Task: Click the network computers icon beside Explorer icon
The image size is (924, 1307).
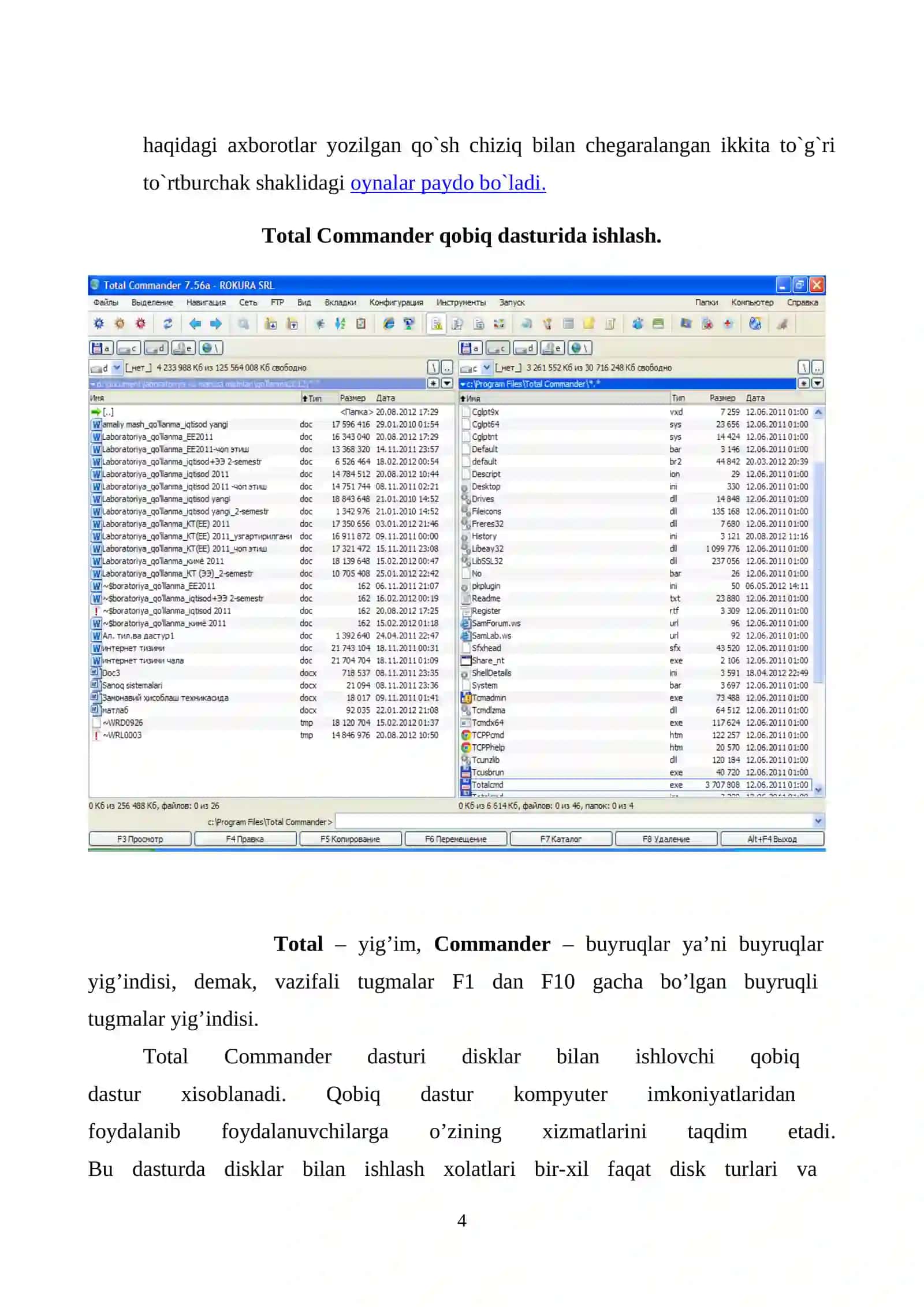Action: pyautogui.click(x=409, y=324)
